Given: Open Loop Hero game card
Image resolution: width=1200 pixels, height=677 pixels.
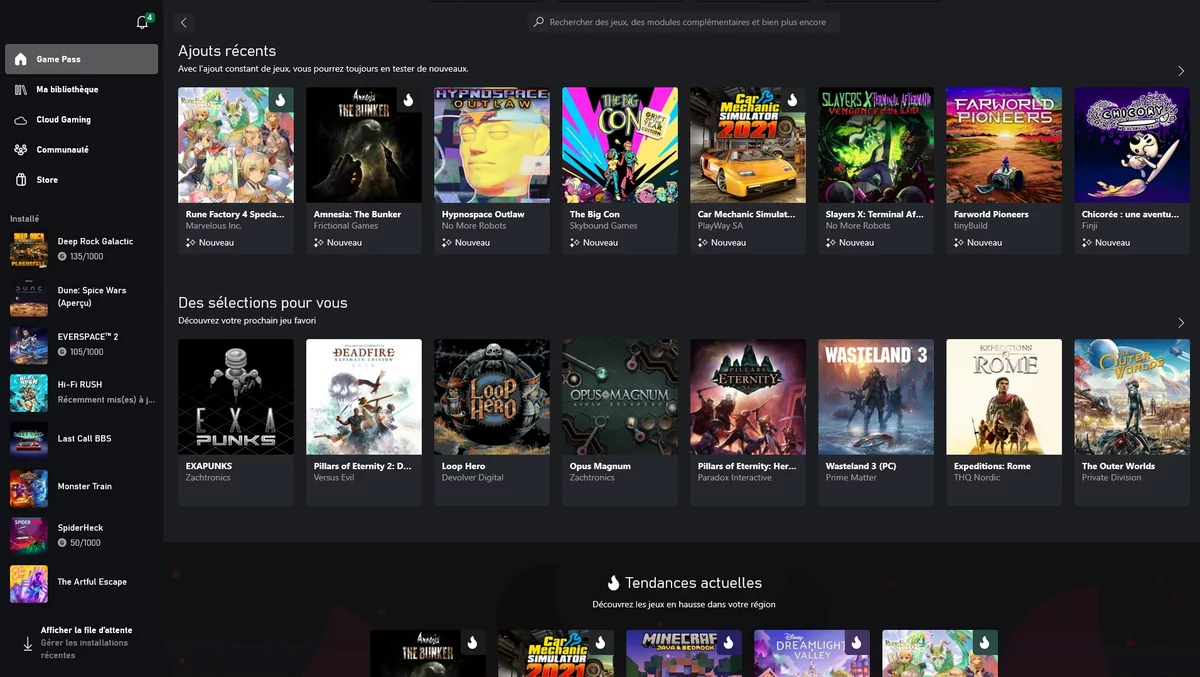Looking at the screenshot, I should 492,422.
